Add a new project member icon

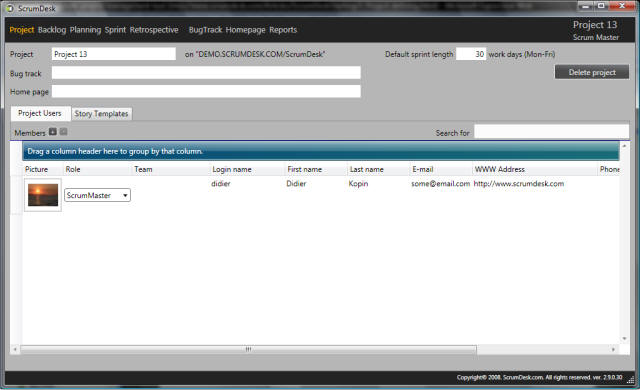(x=53, y=132)
